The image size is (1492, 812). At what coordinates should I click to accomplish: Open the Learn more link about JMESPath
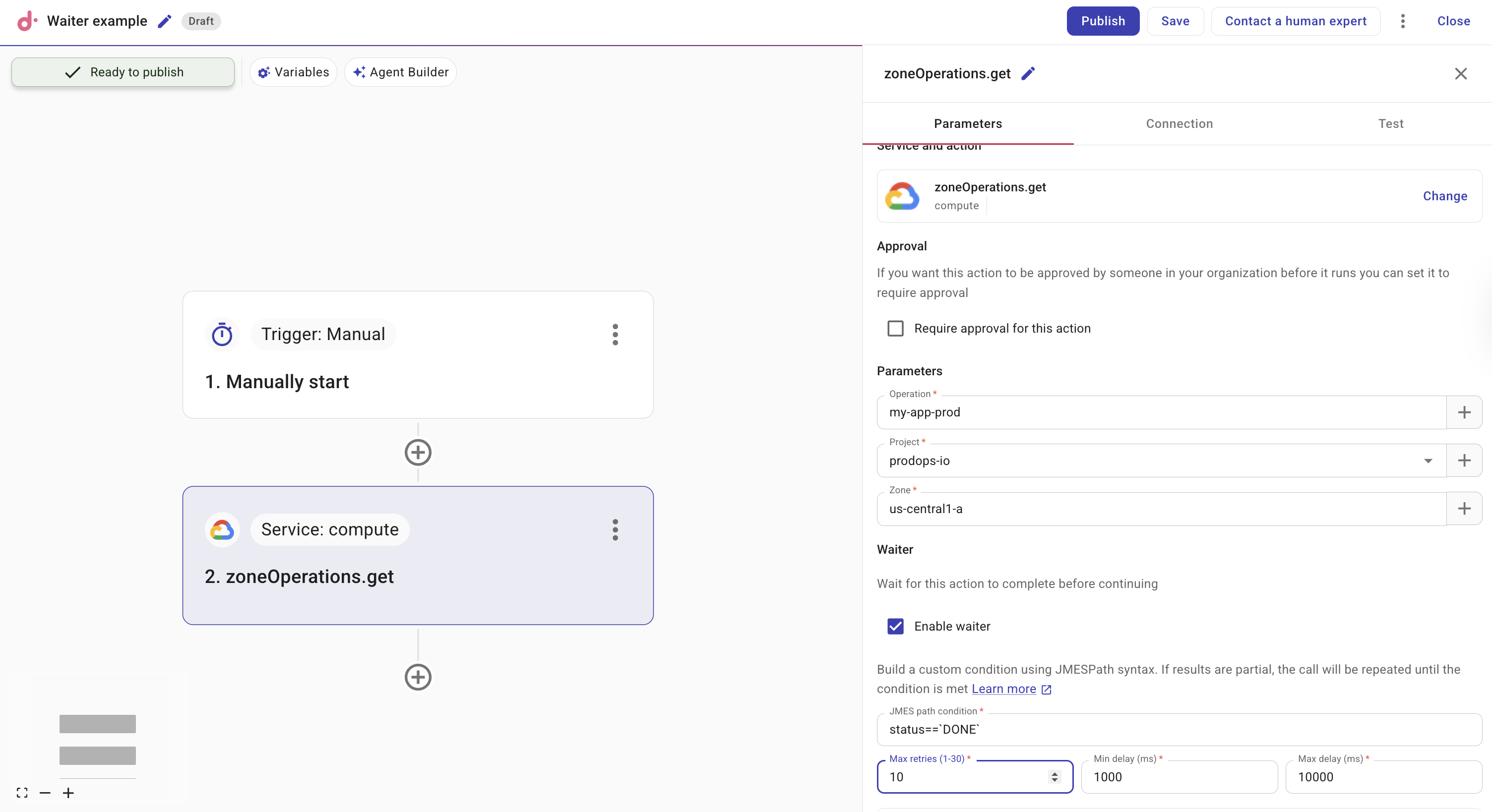(1004, 689)
